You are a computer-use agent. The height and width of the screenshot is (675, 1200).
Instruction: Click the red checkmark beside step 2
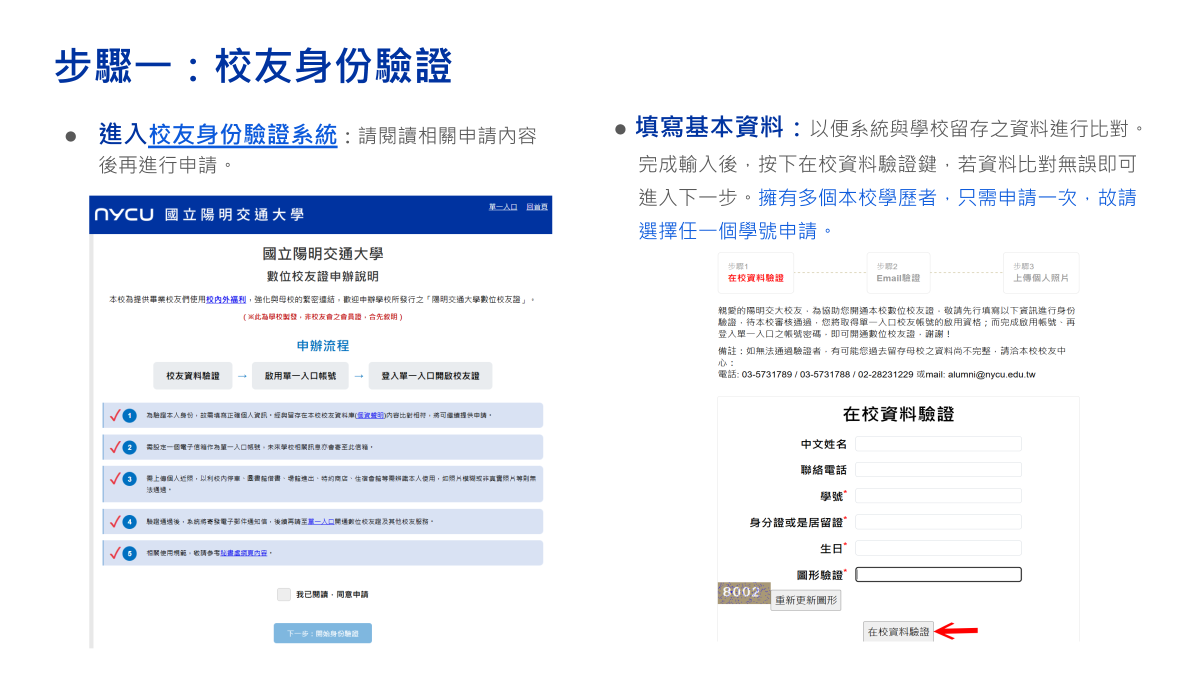tap(113, 445)
